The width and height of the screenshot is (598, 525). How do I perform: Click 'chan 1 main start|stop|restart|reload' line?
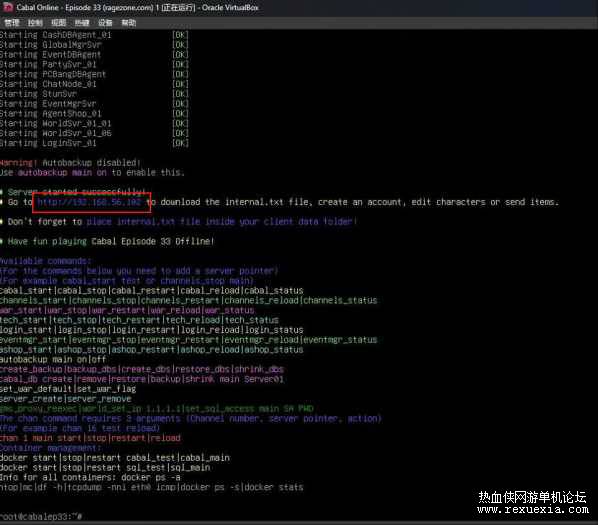tap(90, 438)
